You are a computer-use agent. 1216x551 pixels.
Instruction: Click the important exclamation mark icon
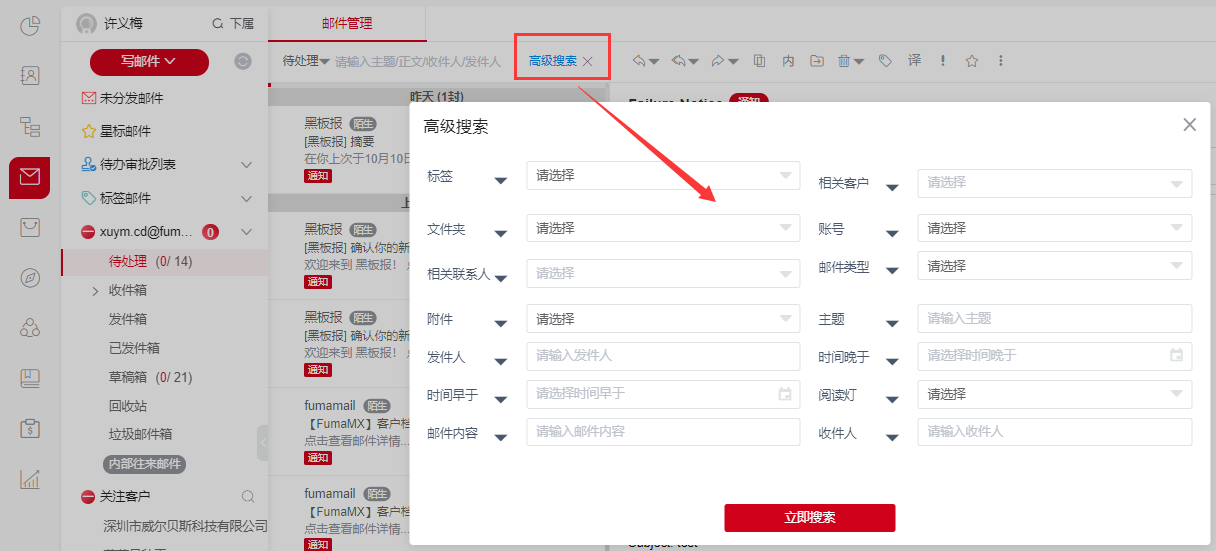tap(942, 61)
